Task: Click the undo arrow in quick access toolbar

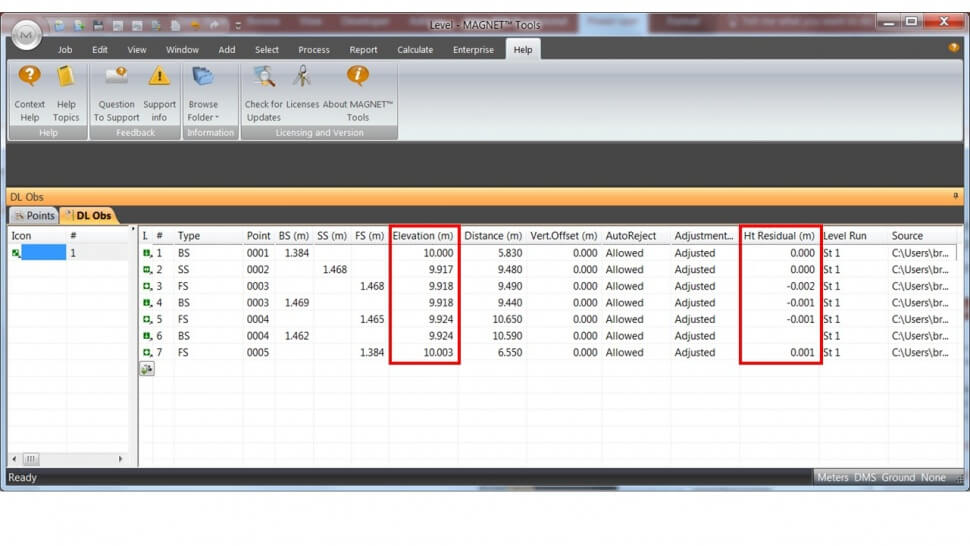Action: [195, 25]
